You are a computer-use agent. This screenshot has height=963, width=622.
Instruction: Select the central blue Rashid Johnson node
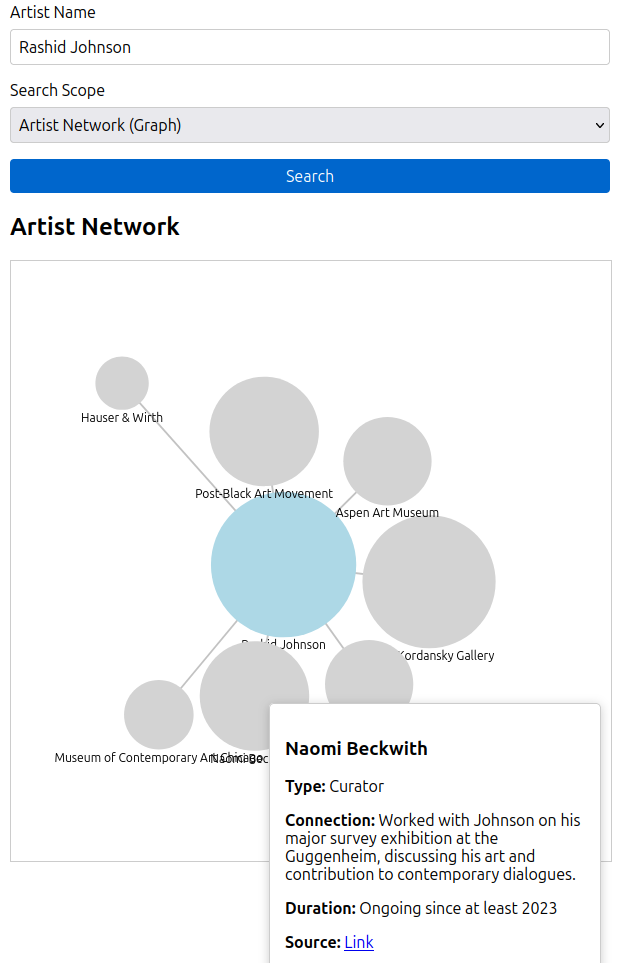283,565
